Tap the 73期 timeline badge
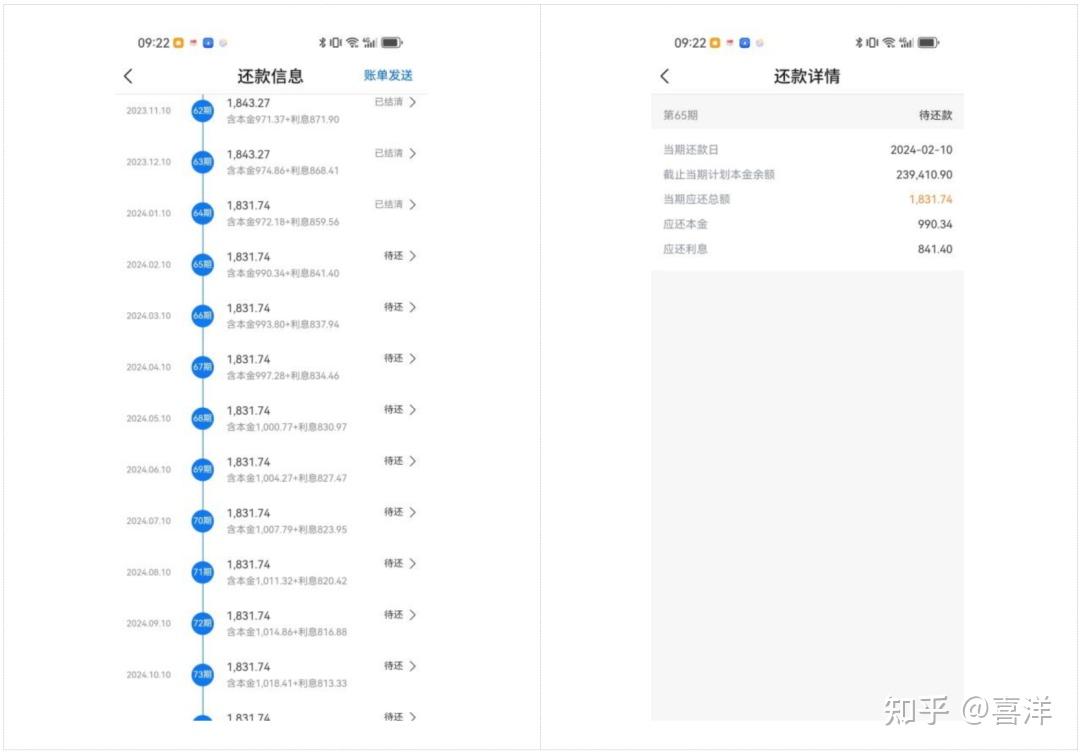 [x=202, y=674]
